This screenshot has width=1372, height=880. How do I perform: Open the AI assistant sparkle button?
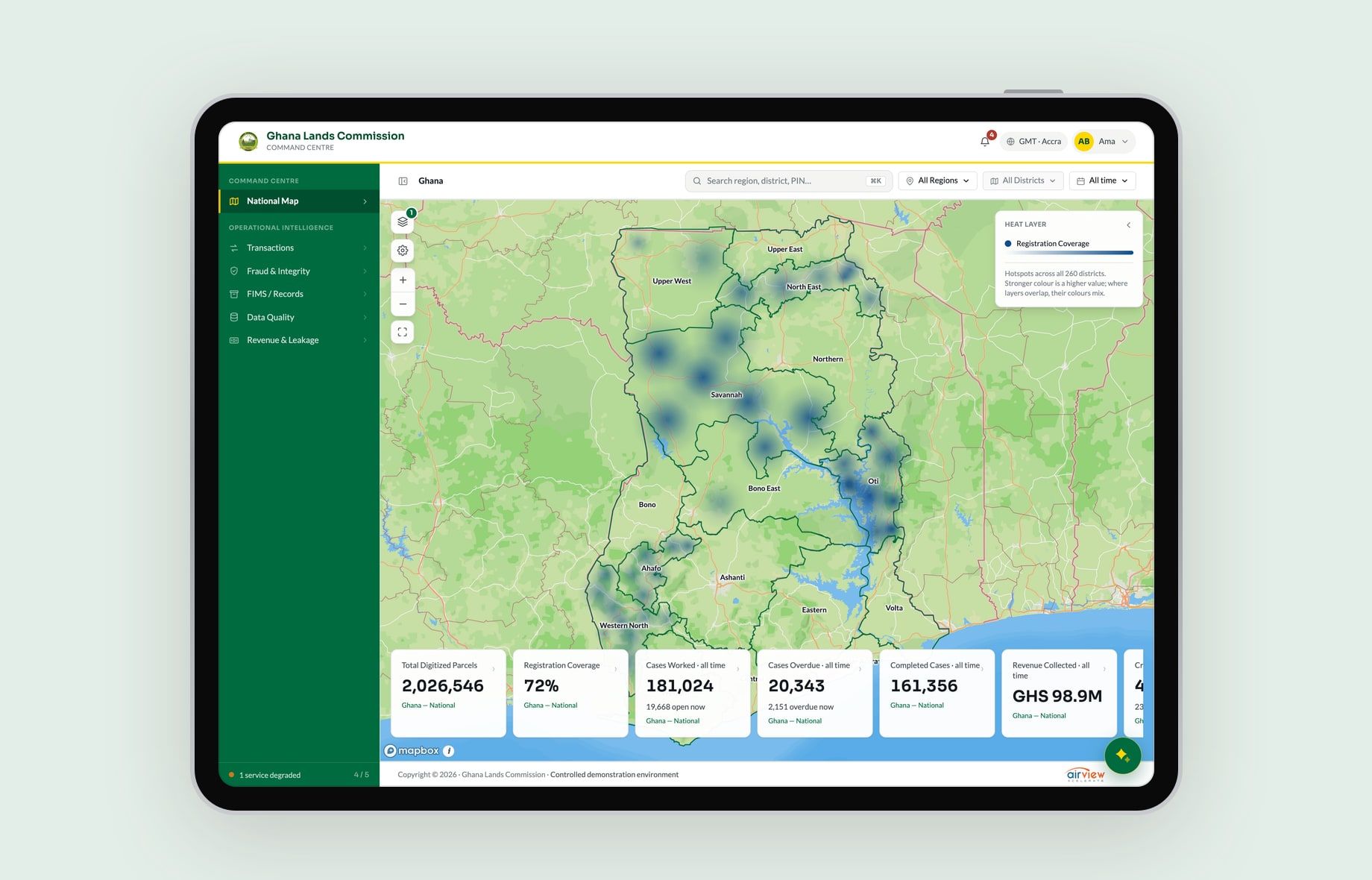(x=1123, y=755)
